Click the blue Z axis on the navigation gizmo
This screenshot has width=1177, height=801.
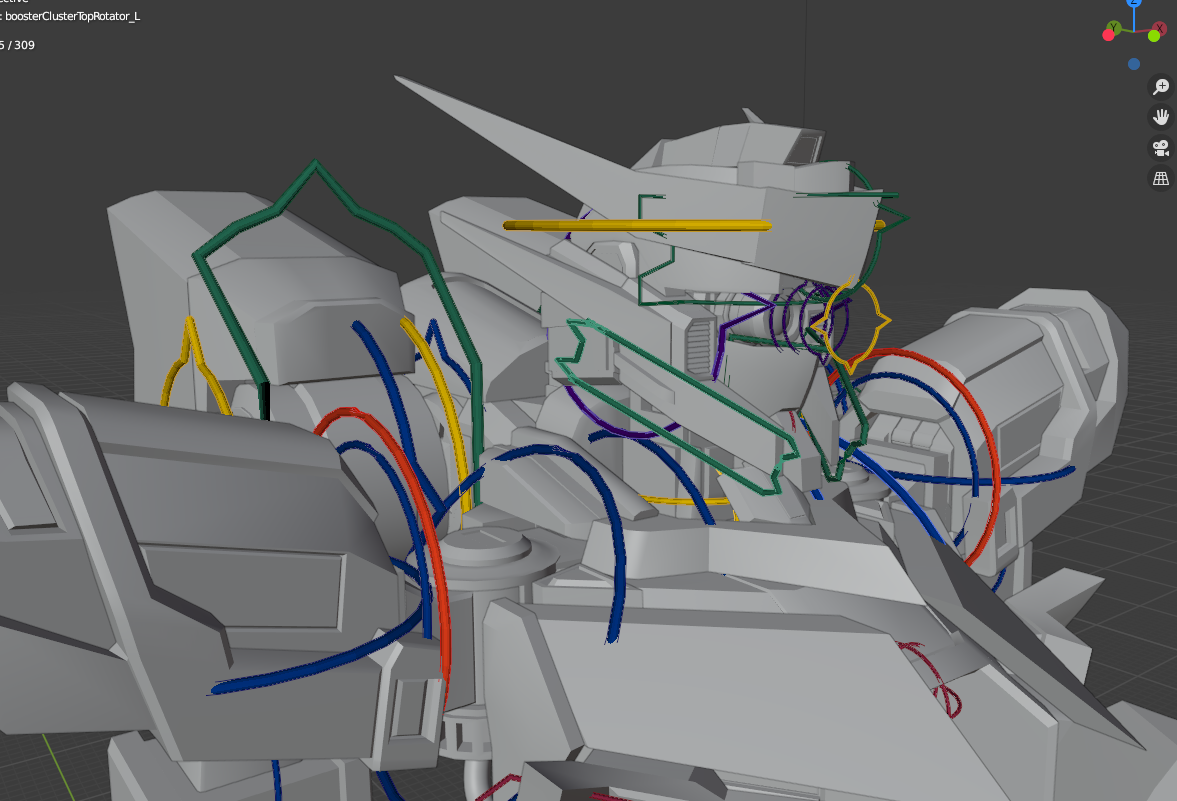[1133, 6]
